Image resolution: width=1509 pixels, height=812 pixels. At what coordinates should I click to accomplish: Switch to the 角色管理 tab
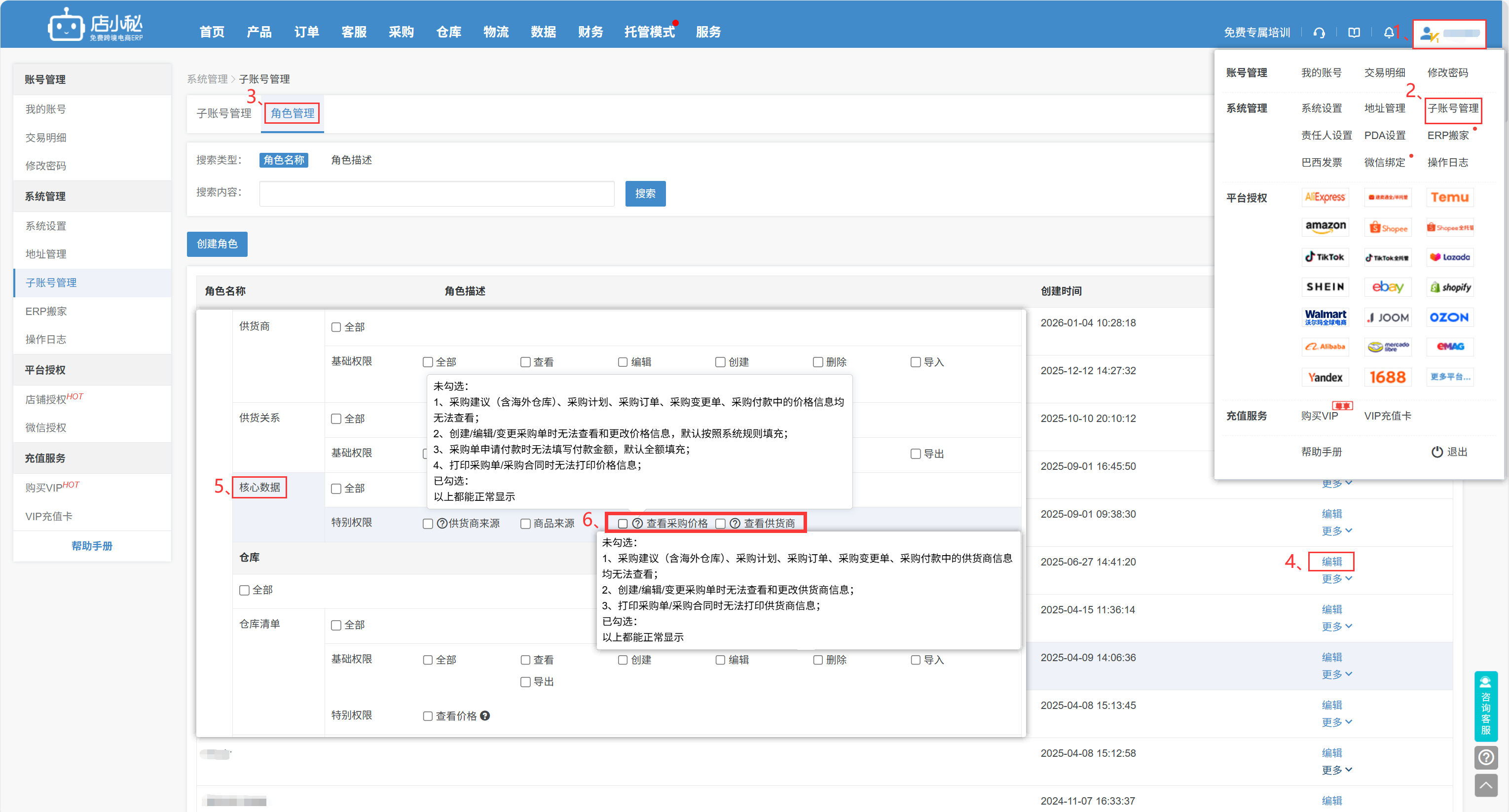293,113
